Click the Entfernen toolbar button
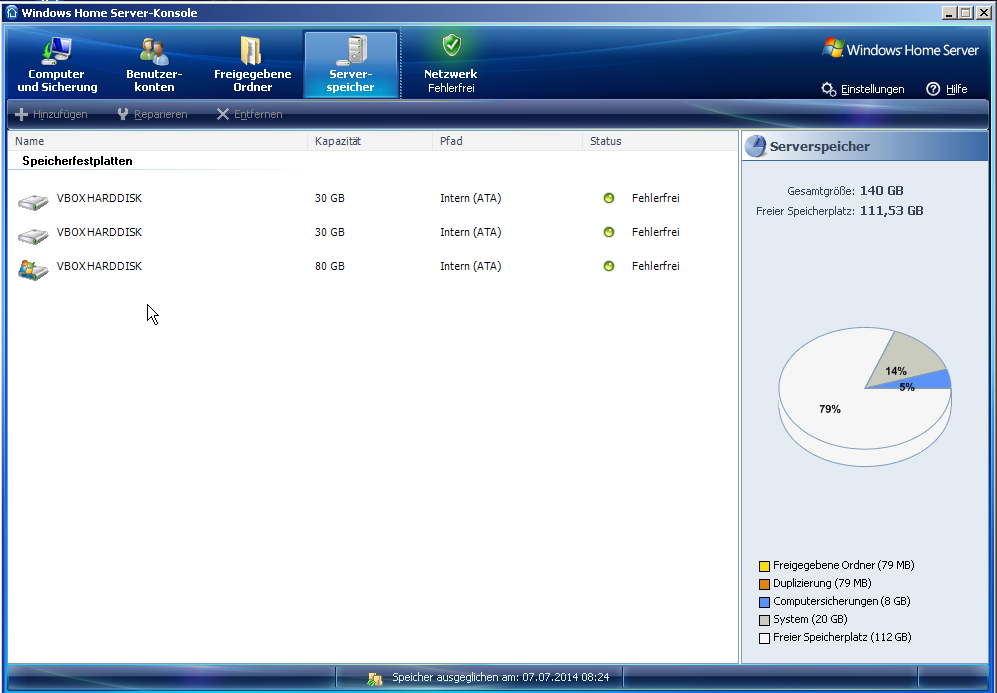This screenshot has height=693, width=997. click(249, 114)
